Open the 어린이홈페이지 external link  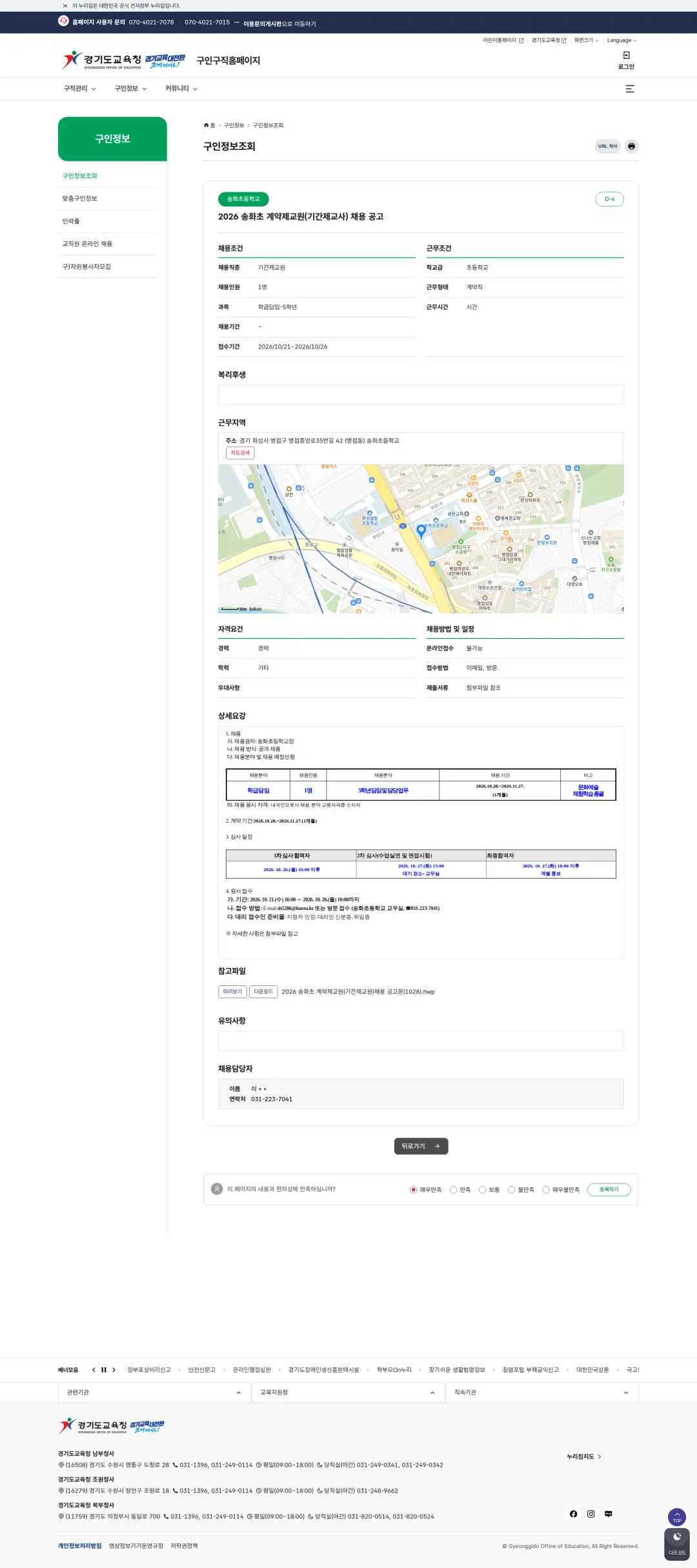(x=503, y=41)
